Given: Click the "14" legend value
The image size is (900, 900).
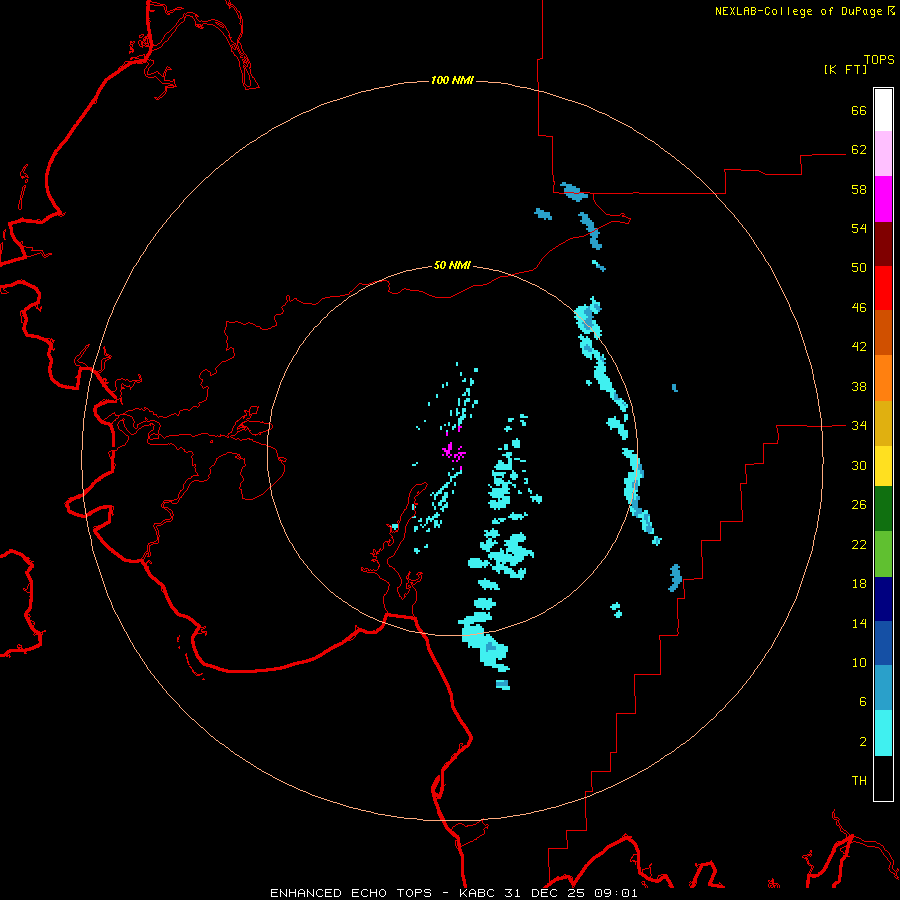Looking at the screenshot, I should click(859, 623).
